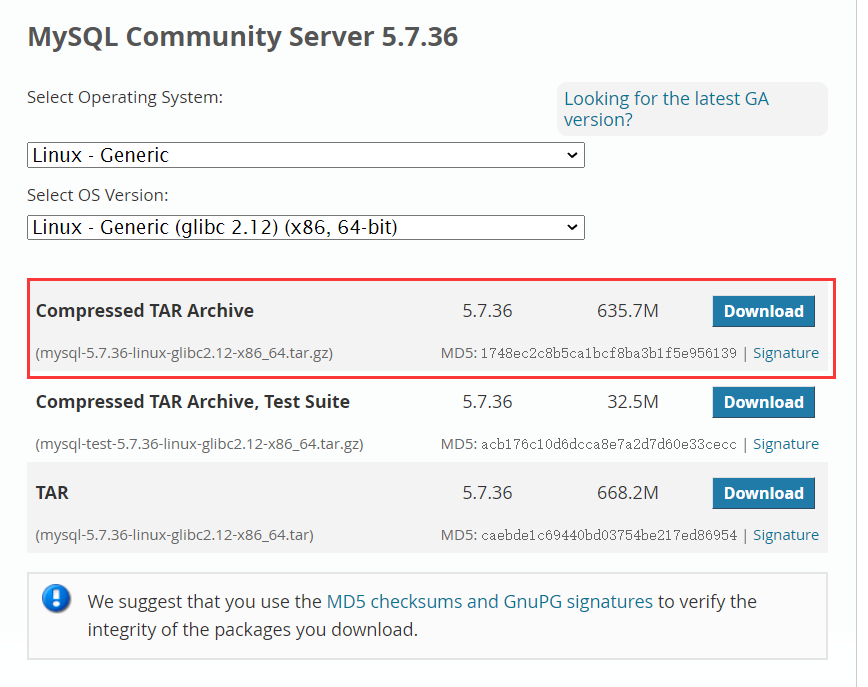Select filename mysql-5.7.36-linux-glibc2.12-x86_64.tar.gz text

click(184, 353)
